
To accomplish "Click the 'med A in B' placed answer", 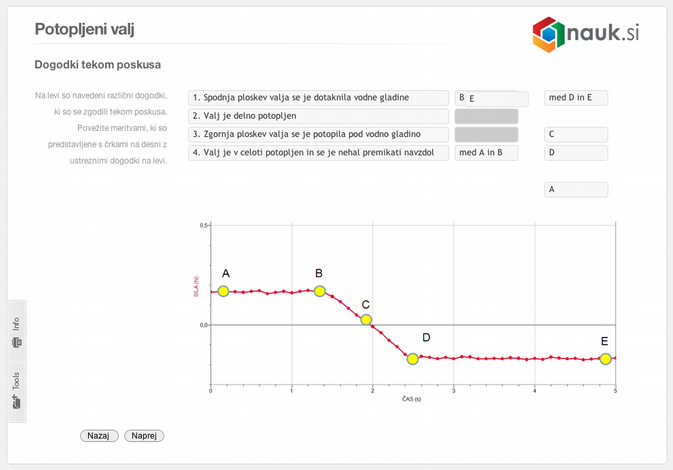I will [487, 153].
